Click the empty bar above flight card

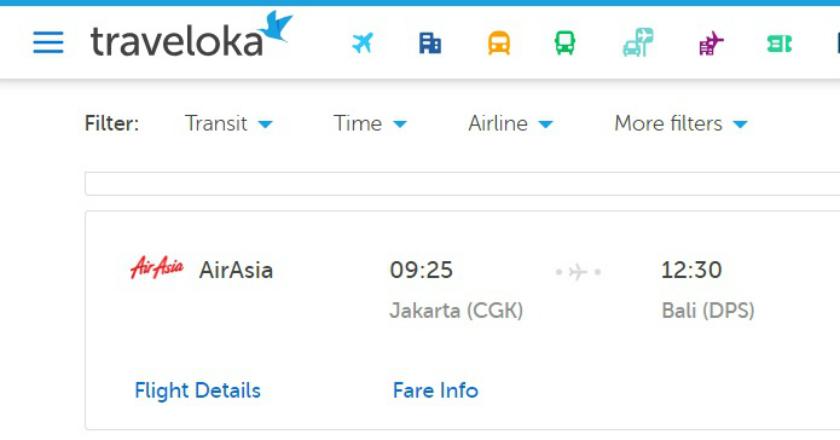click(460, 184)
